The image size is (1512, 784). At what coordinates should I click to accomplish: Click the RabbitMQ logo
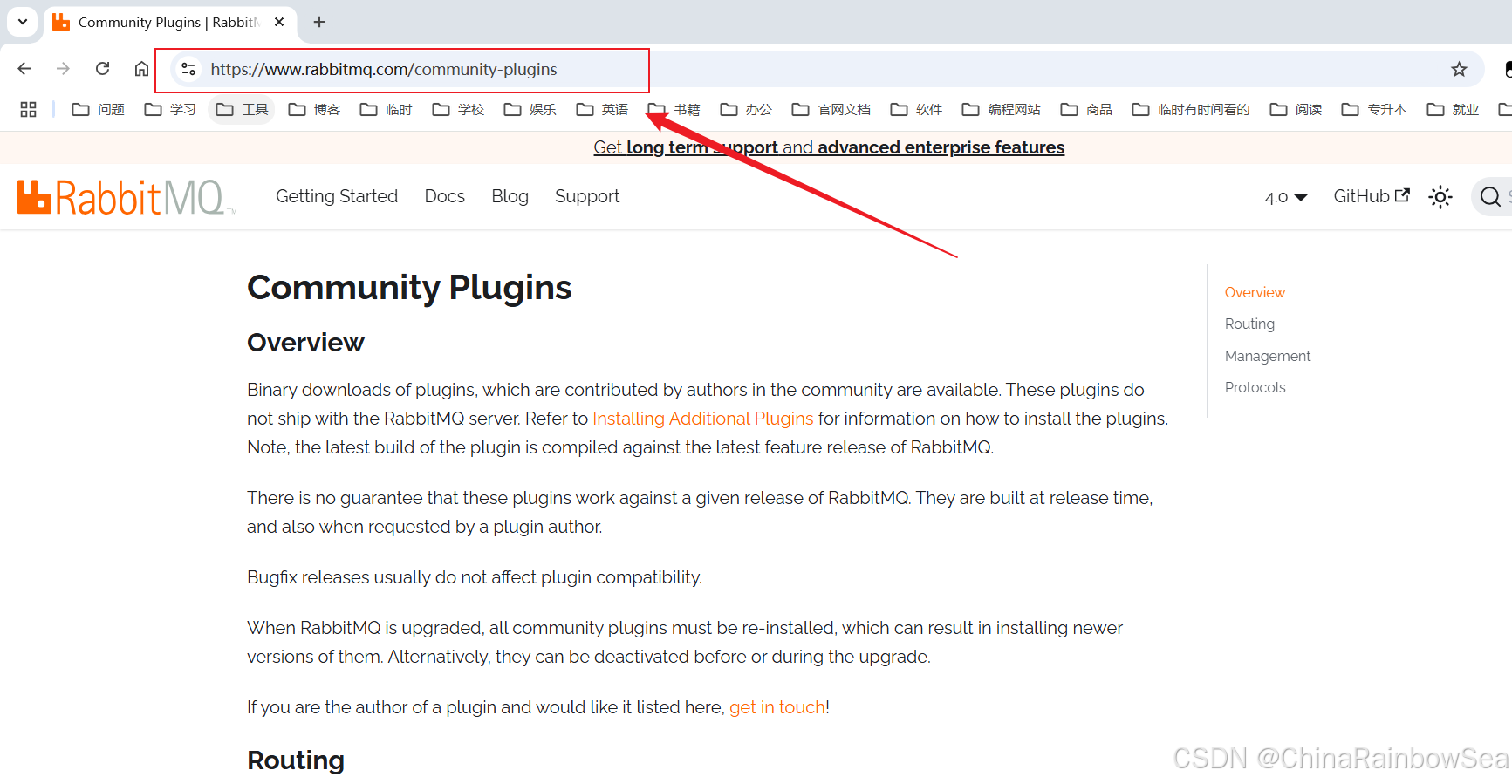pos(127,197)
